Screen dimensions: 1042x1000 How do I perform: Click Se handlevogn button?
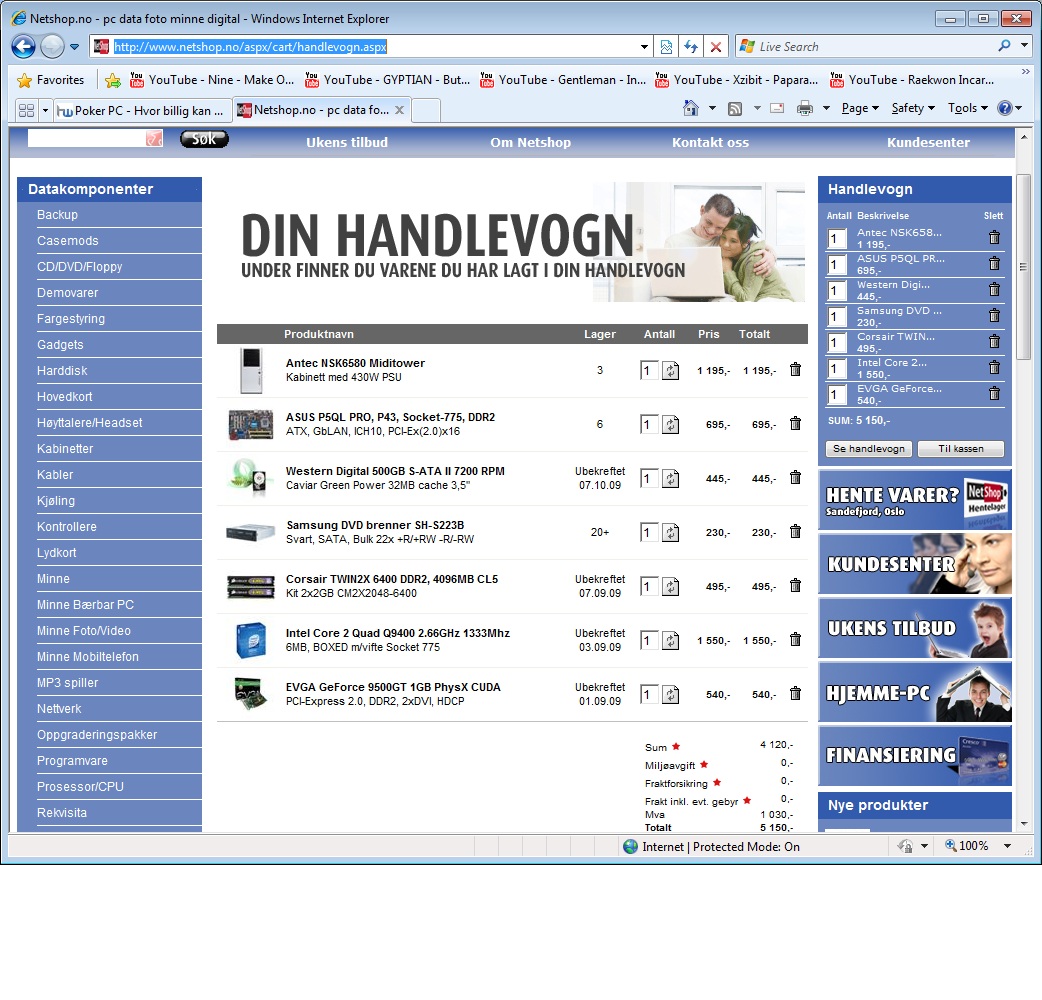pos(869,449)
